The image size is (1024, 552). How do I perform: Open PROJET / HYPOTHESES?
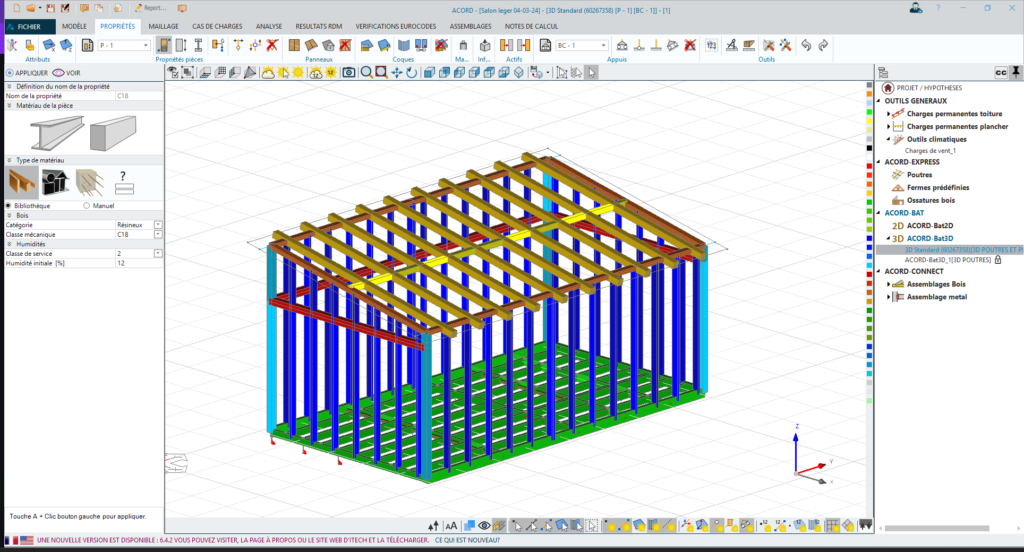click(921, 88)
